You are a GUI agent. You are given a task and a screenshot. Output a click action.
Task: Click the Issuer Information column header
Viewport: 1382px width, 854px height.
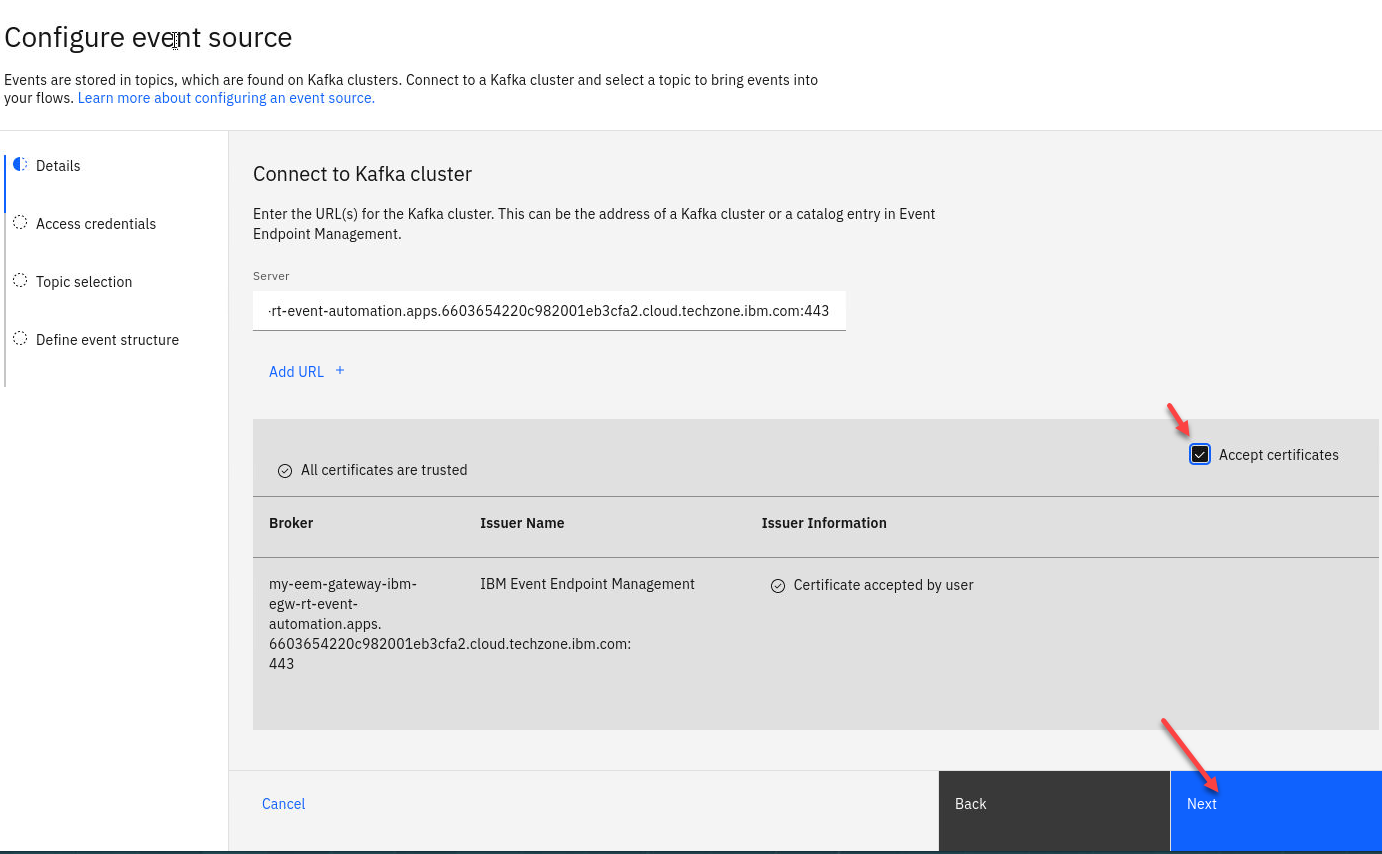coord(824,523)
